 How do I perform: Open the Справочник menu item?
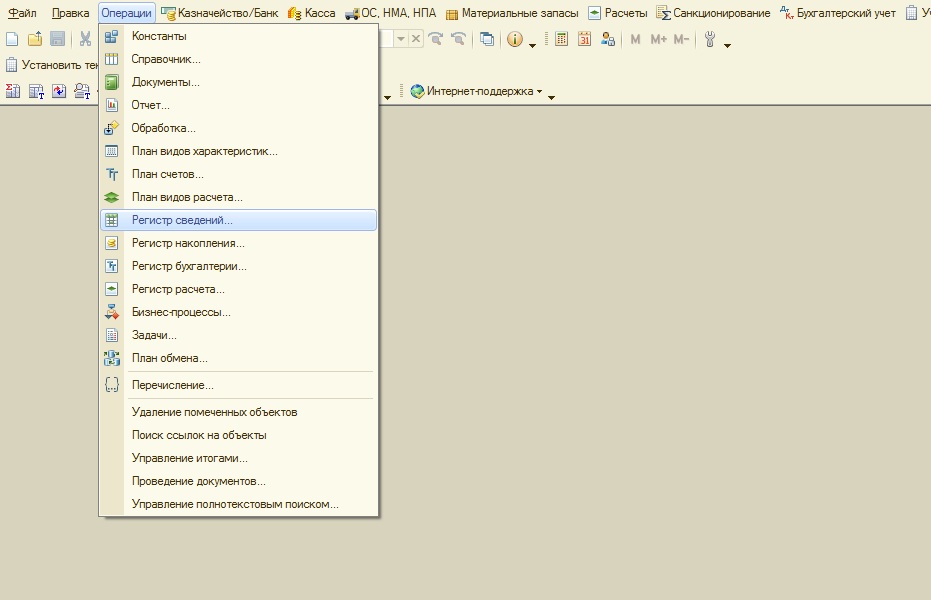point(166,59)
